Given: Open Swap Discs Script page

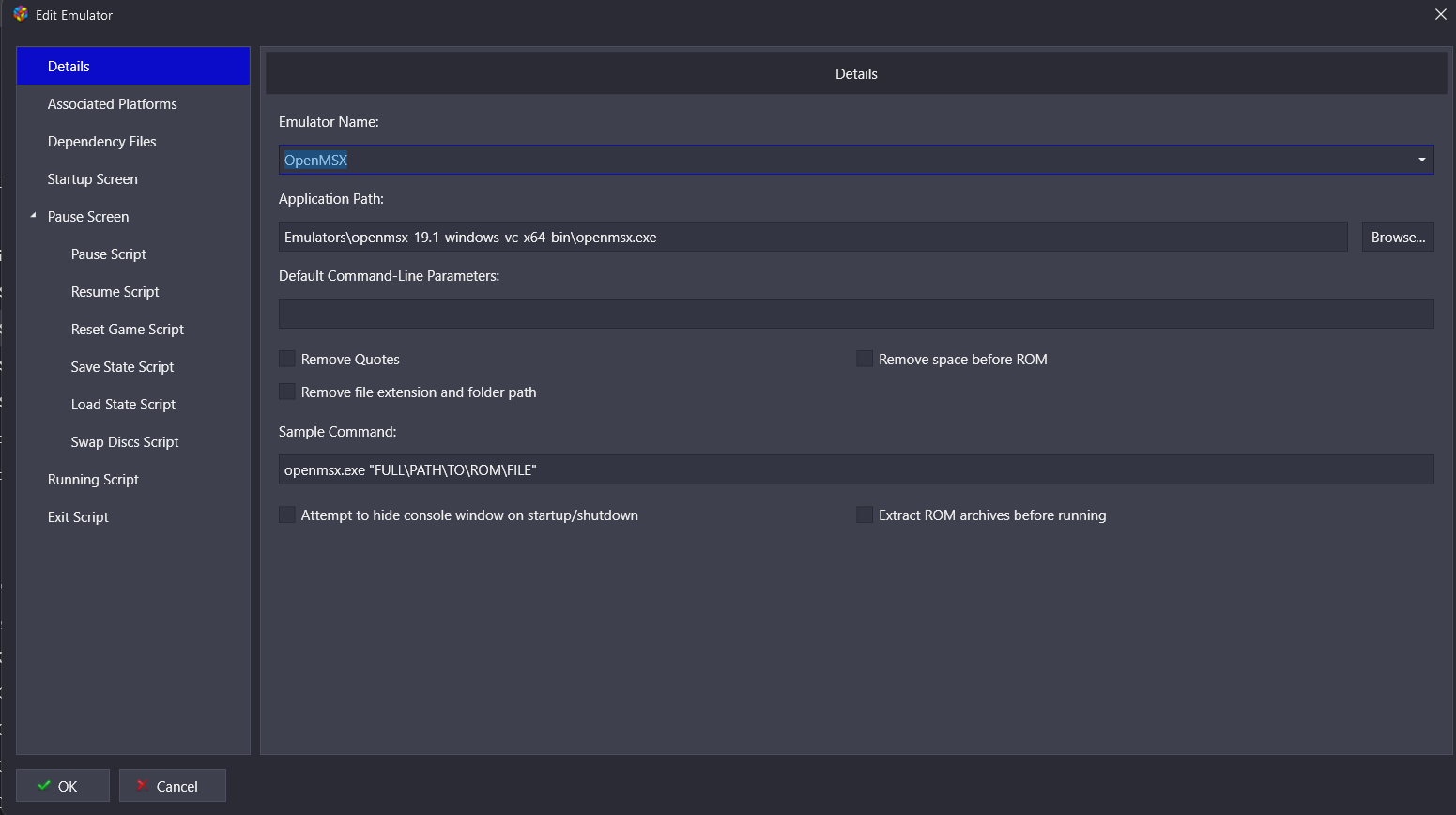Looking at the screenshot, I should [124, 442].
